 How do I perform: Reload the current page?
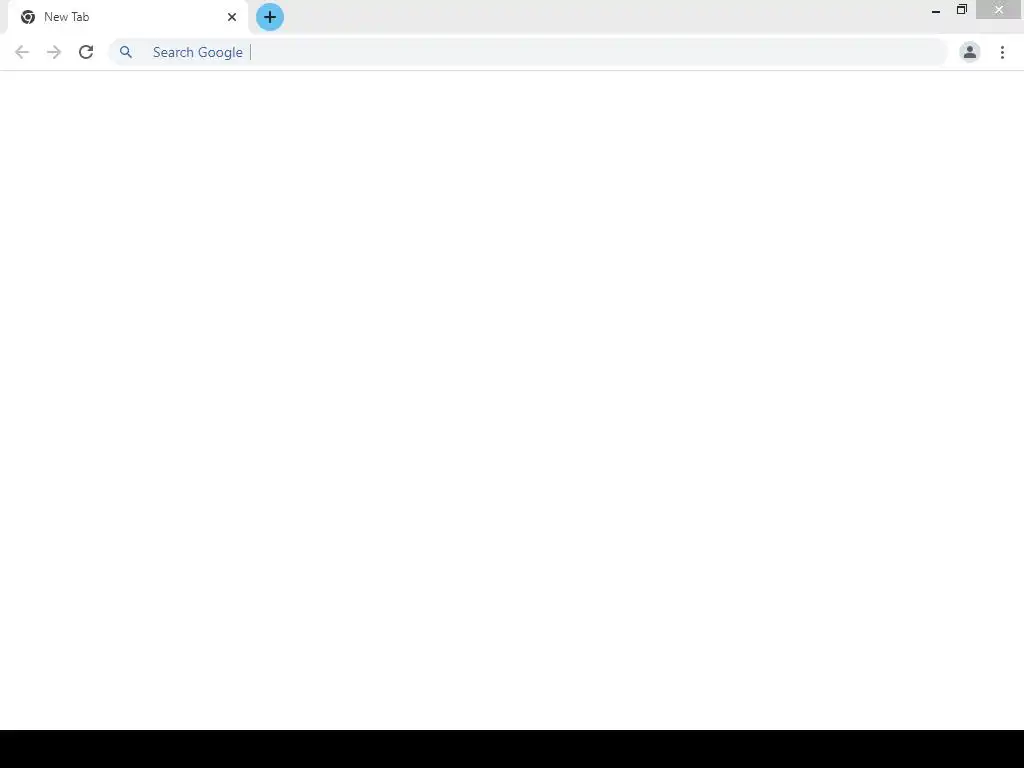(86, 52)
